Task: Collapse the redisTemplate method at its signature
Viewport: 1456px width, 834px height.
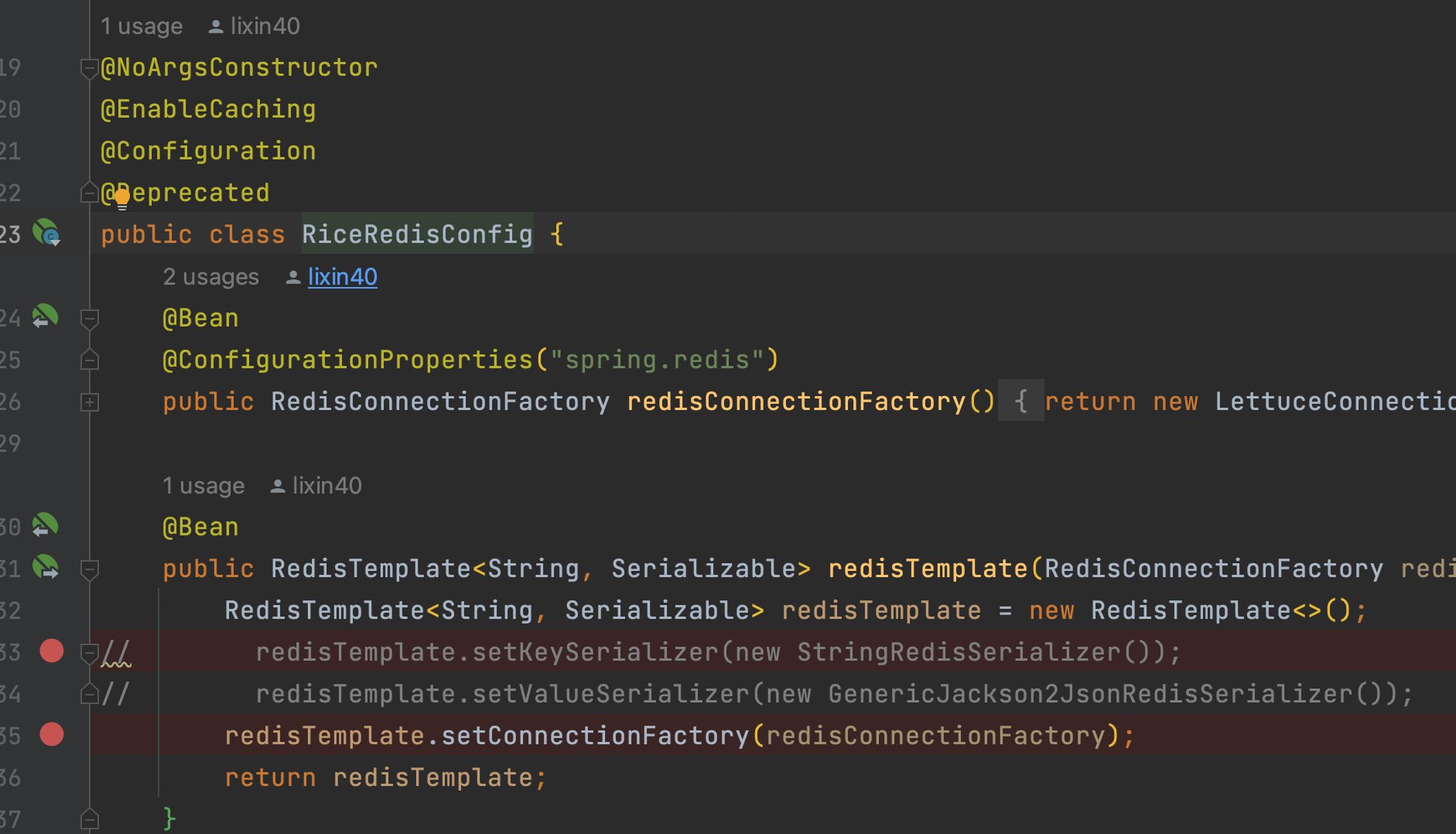Action: click(x=90, y=569)
